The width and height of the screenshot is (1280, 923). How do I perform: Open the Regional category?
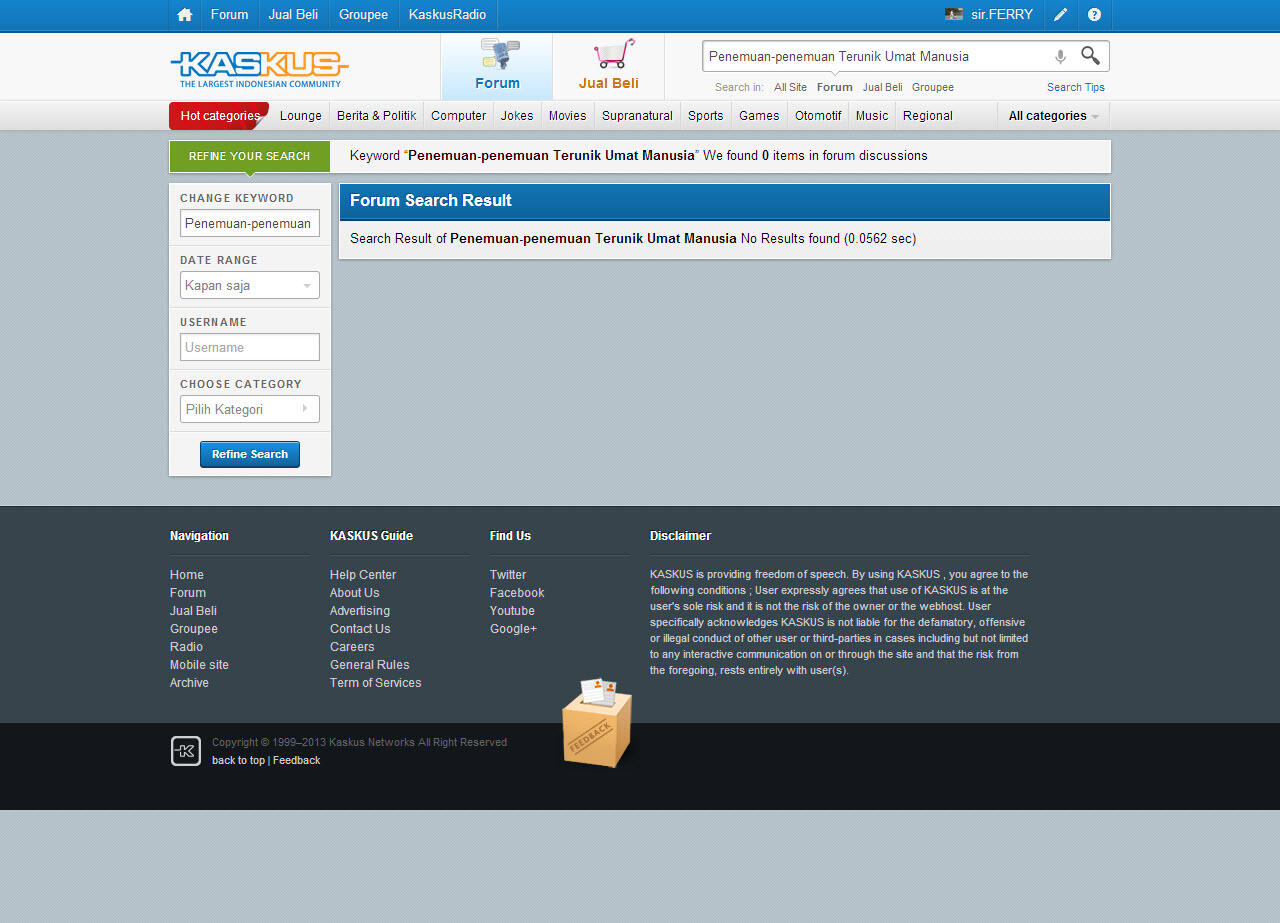pos(928,116)
